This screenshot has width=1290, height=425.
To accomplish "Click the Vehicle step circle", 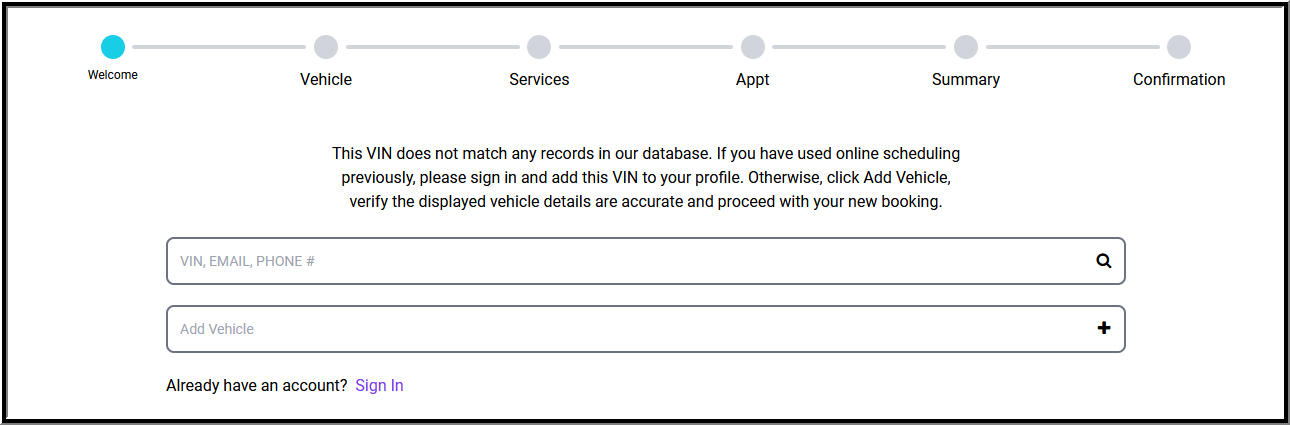I will [326, 47].
